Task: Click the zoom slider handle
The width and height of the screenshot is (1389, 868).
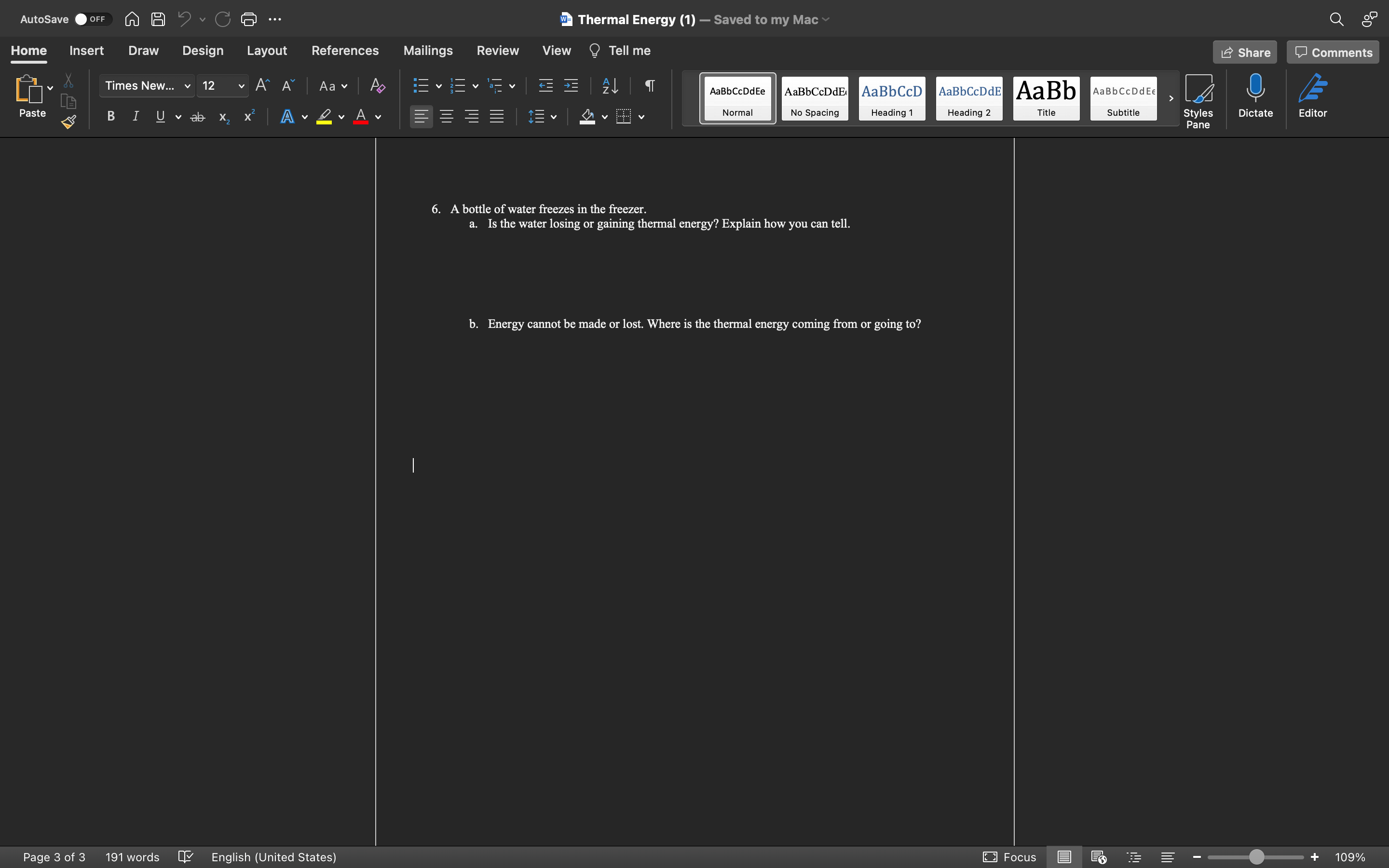Action: 1256,856
